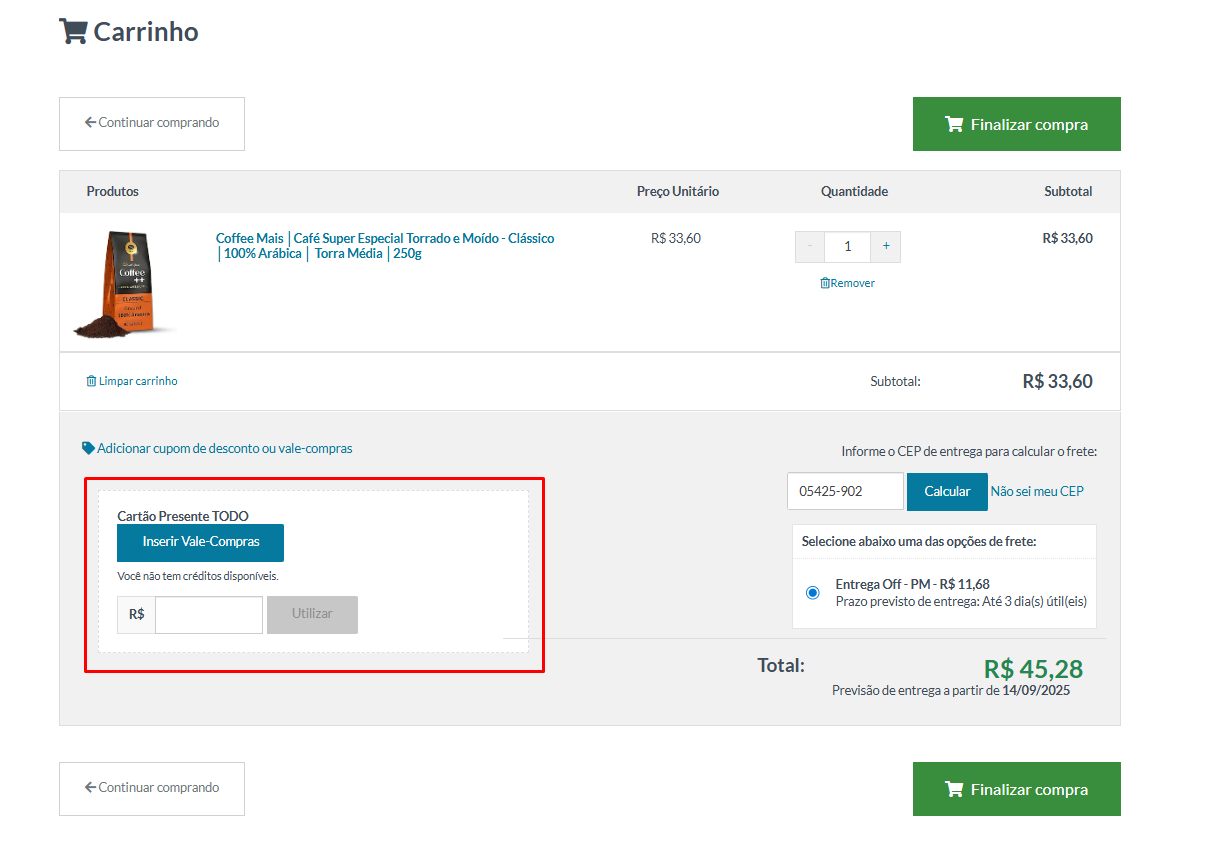Click the trash icon beside Limpar carrinho

pos(92,381)
